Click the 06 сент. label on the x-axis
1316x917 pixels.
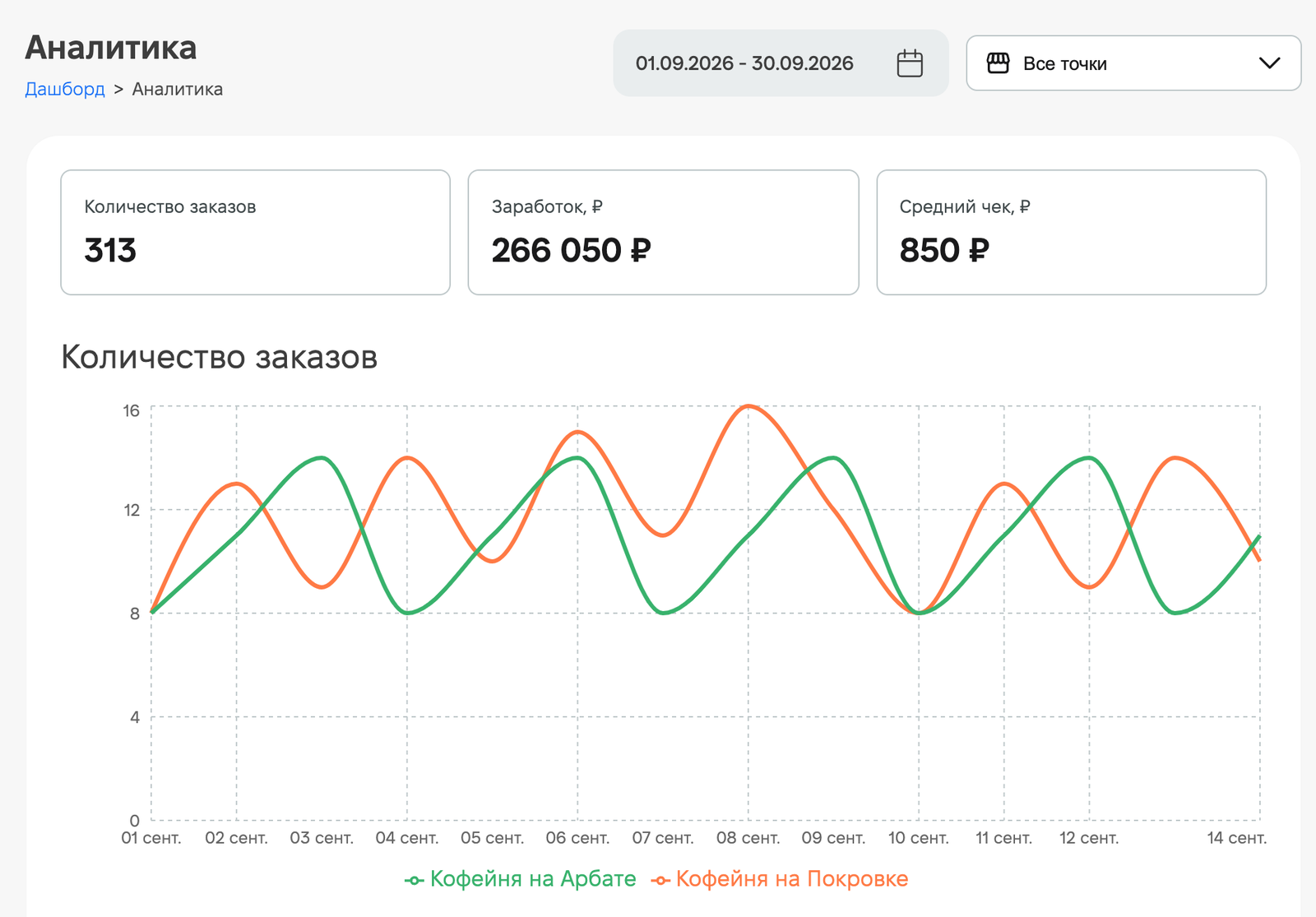577,838
